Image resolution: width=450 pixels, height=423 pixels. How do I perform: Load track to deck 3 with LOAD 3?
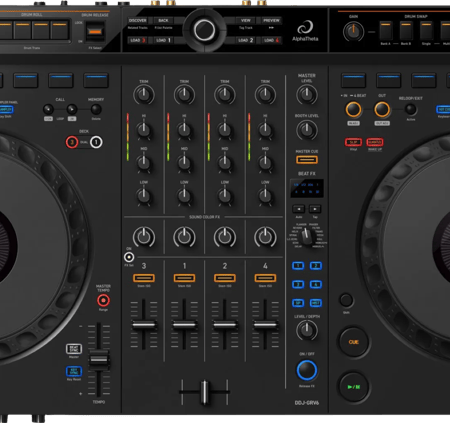click(138, 40)
